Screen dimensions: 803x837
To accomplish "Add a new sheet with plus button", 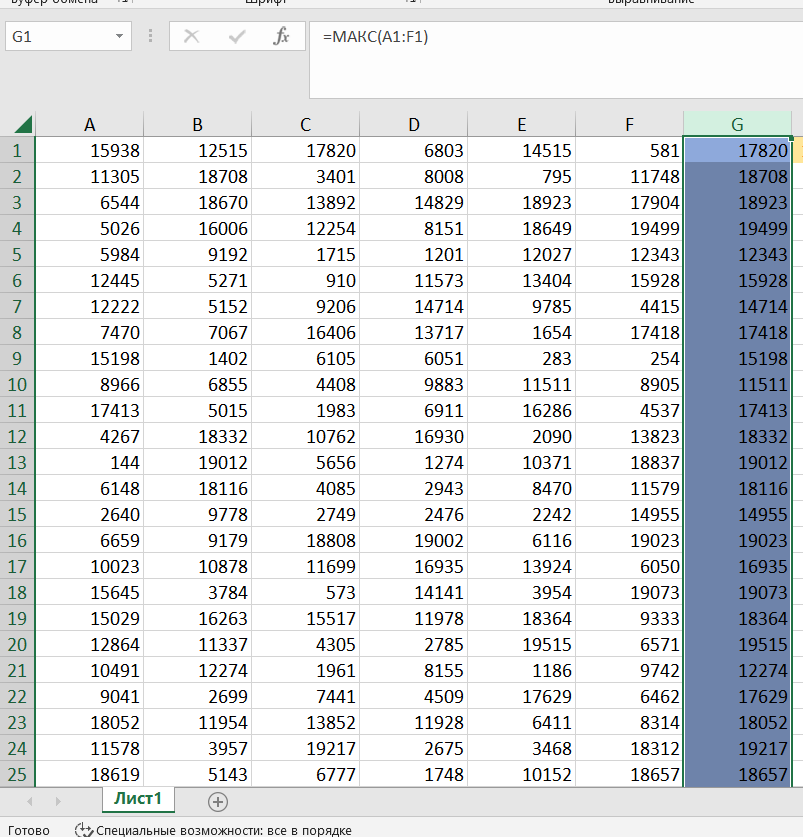I will tap(218, 801).
